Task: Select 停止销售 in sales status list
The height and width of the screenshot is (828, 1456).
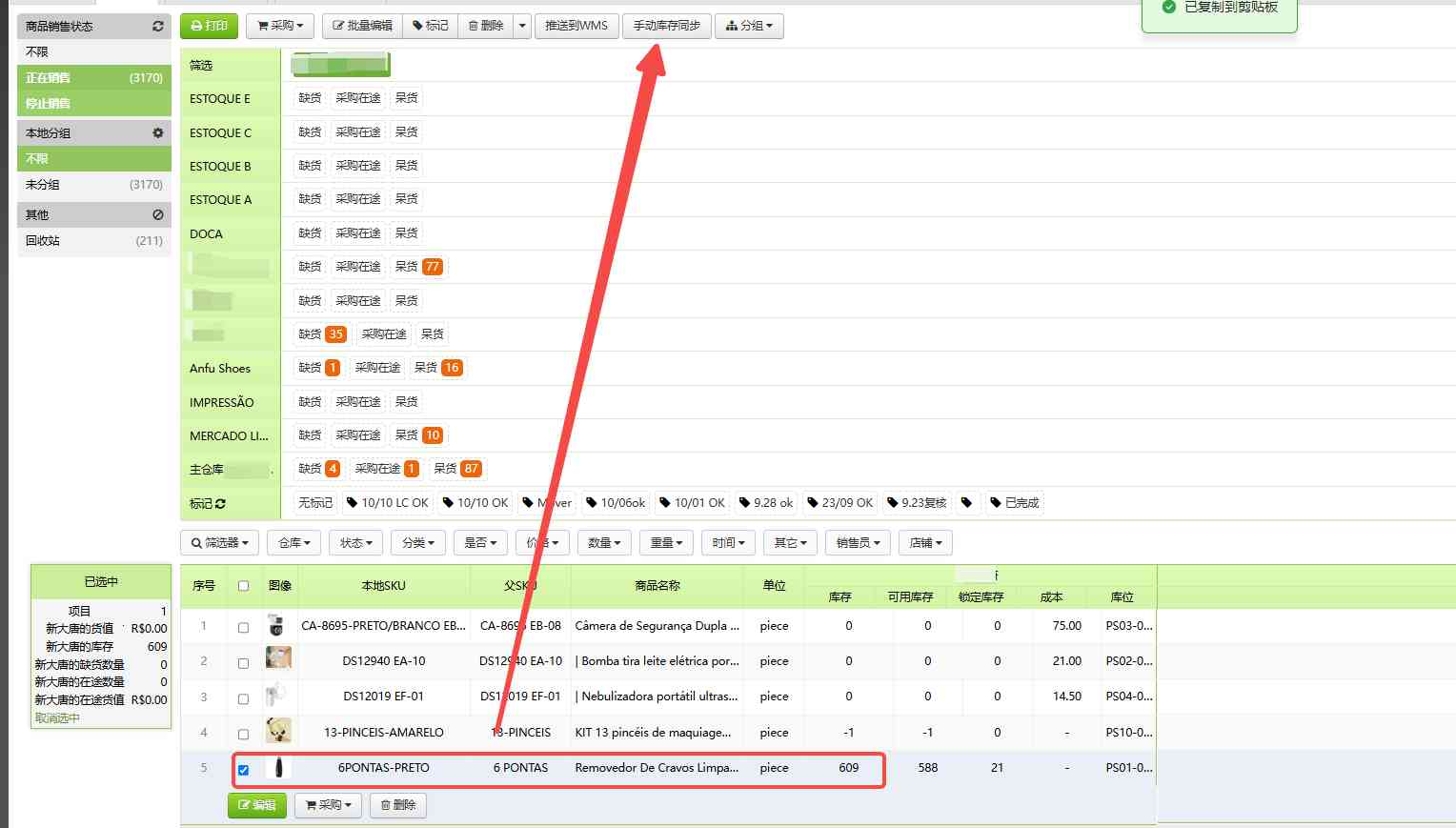Action: click(48, 104)
